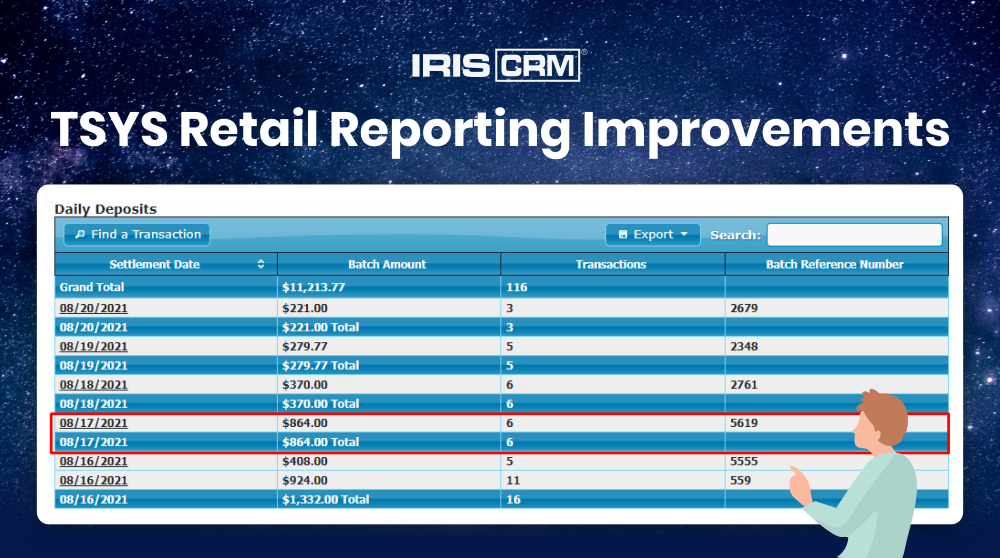Screen dimensions: 1000x558
Task: Click the Batch Amount column header
Action: (x=389, y=264)
